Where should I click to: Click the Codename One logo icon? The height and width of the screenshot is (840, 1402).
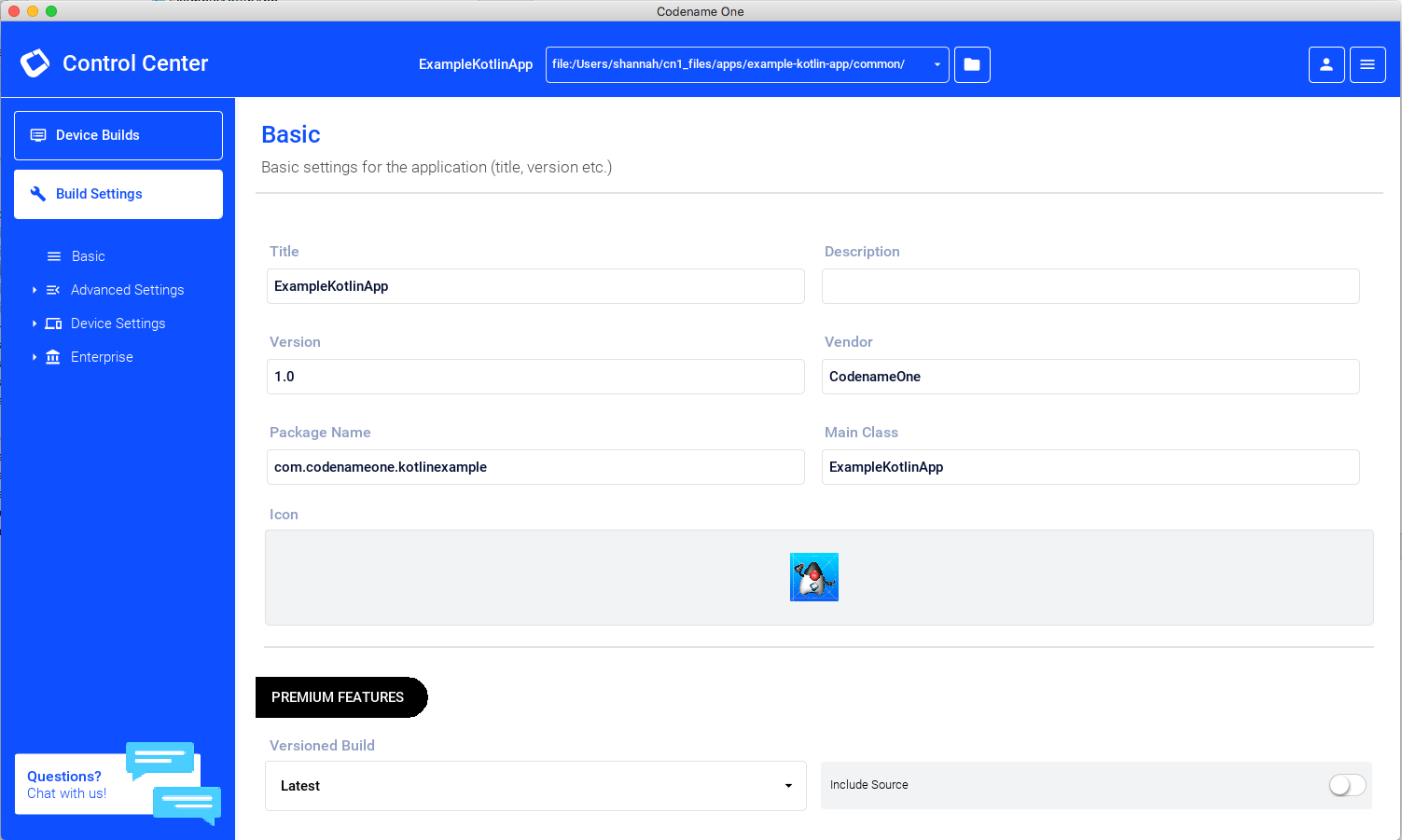[x=35, y=63]
